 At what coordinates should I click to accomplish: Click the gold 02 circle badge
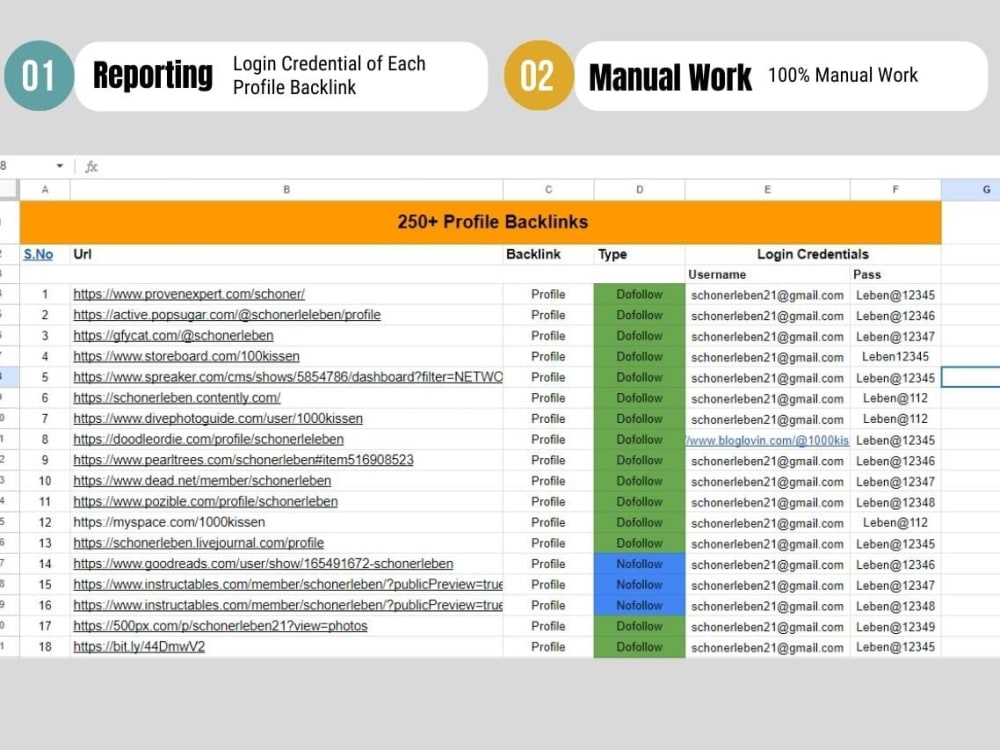[538, 75]
